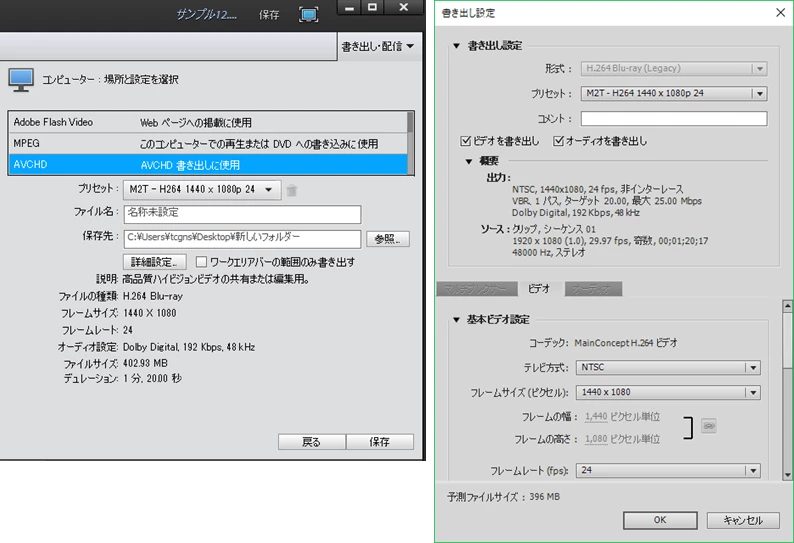
Task: Click the 保存先 path field
Action: (242, 239)
